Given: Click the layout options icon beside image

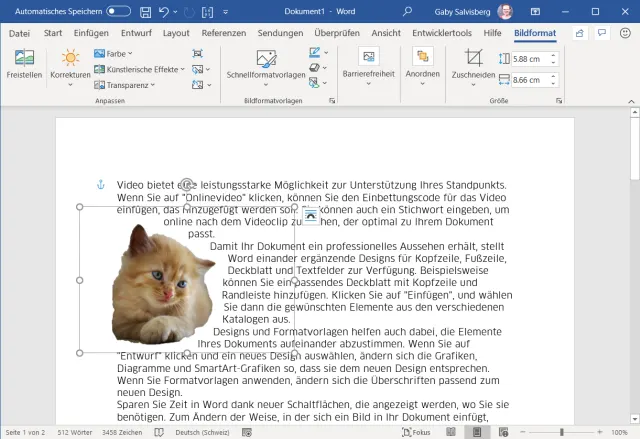Looking at the screenshot, I should click(310, 215).
